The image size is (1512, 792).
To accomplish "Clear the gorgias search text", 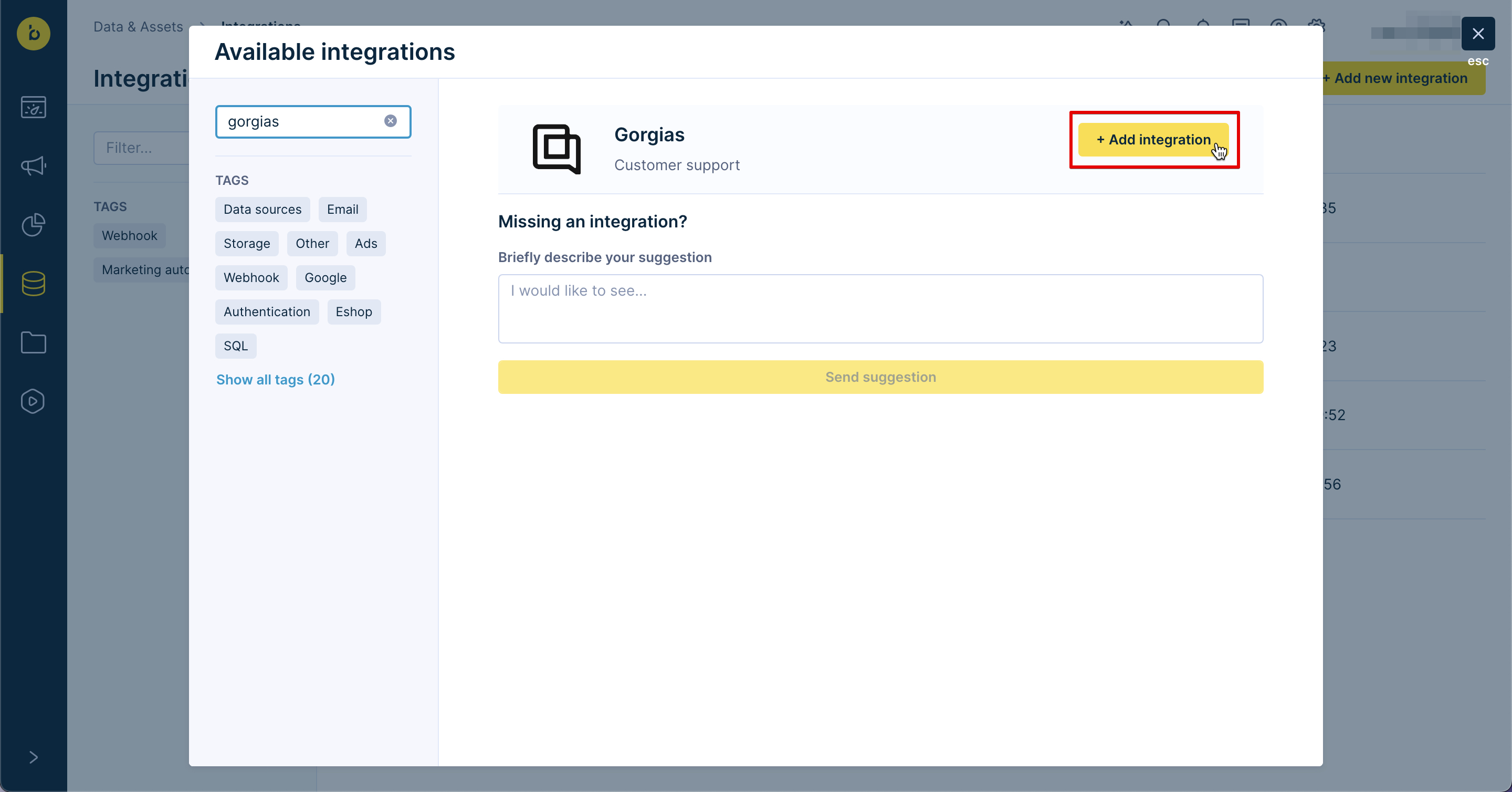I will coord(390,121).
